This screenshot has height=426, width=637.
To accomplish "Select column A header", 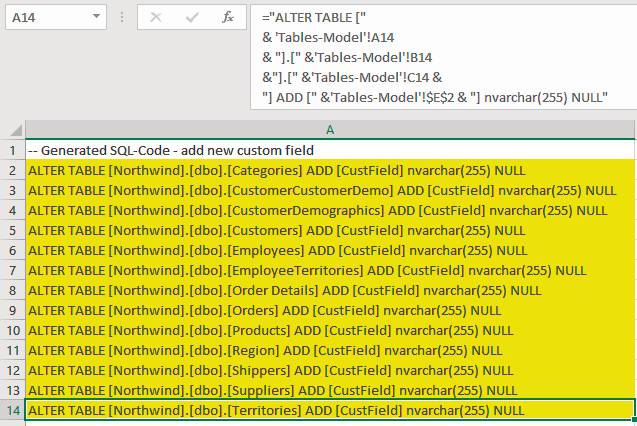I will 330,130.
